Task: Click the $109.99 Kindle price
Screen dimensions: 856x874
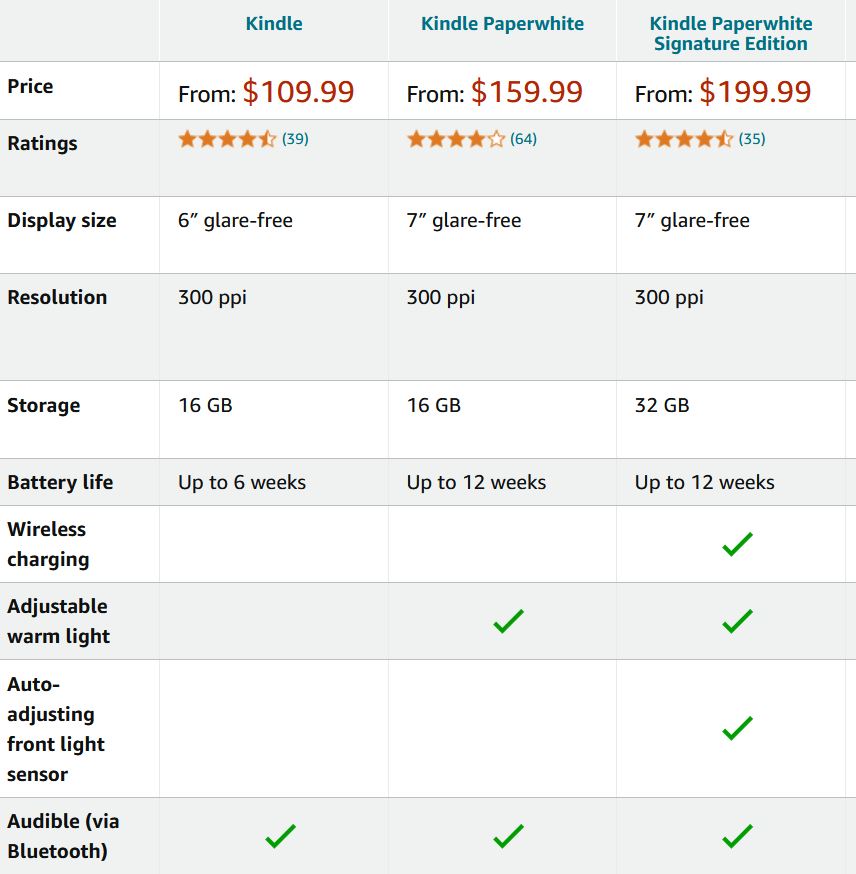Action: pos(299,92)
